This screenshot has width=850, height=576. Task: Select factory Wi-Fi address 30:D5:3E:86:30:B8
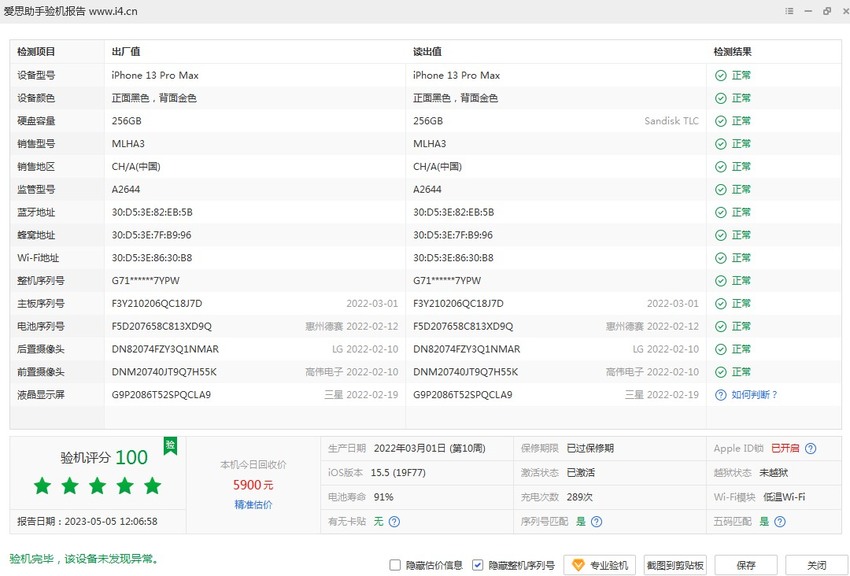point(152,258)
